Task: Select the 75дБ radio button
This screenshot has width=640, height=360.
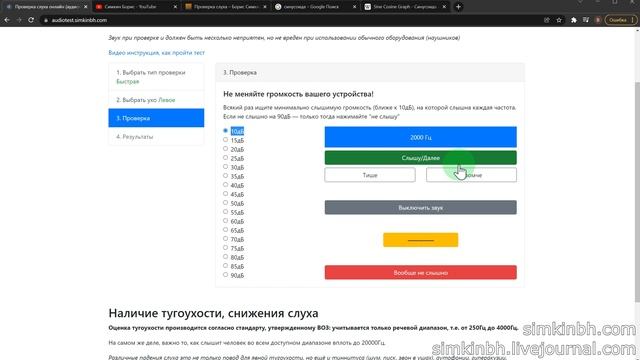Action: coord(225,247)
